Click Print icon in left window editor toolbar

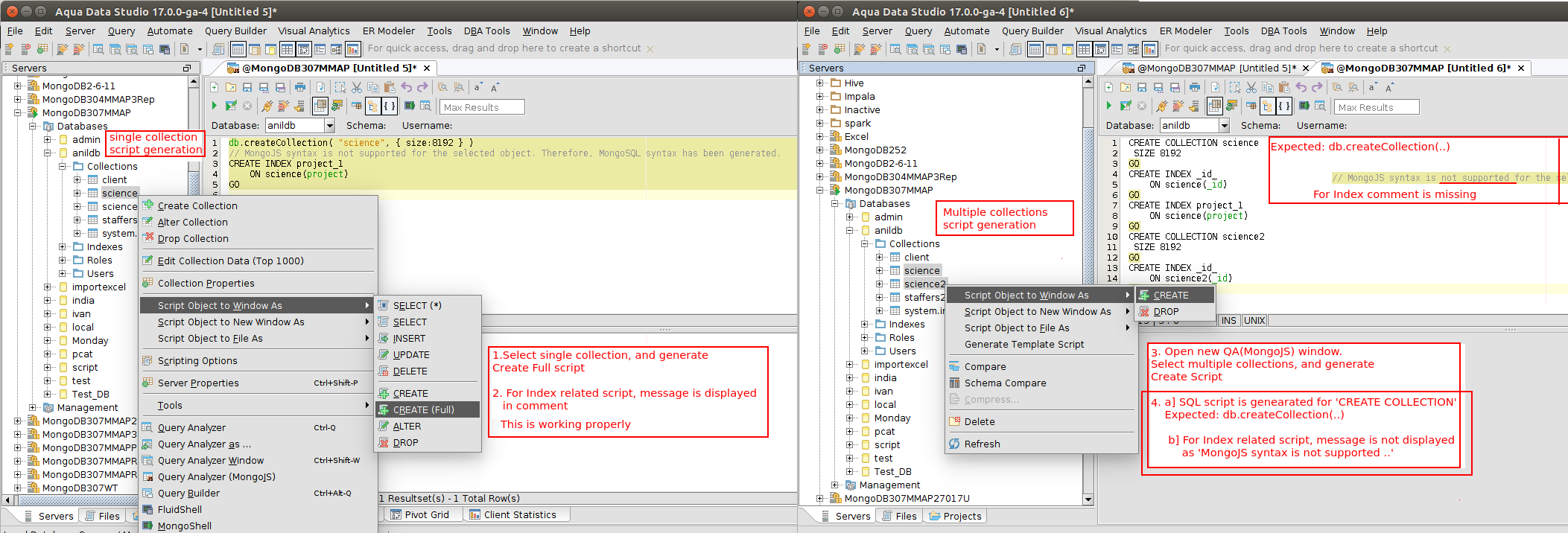click(299, 87)
